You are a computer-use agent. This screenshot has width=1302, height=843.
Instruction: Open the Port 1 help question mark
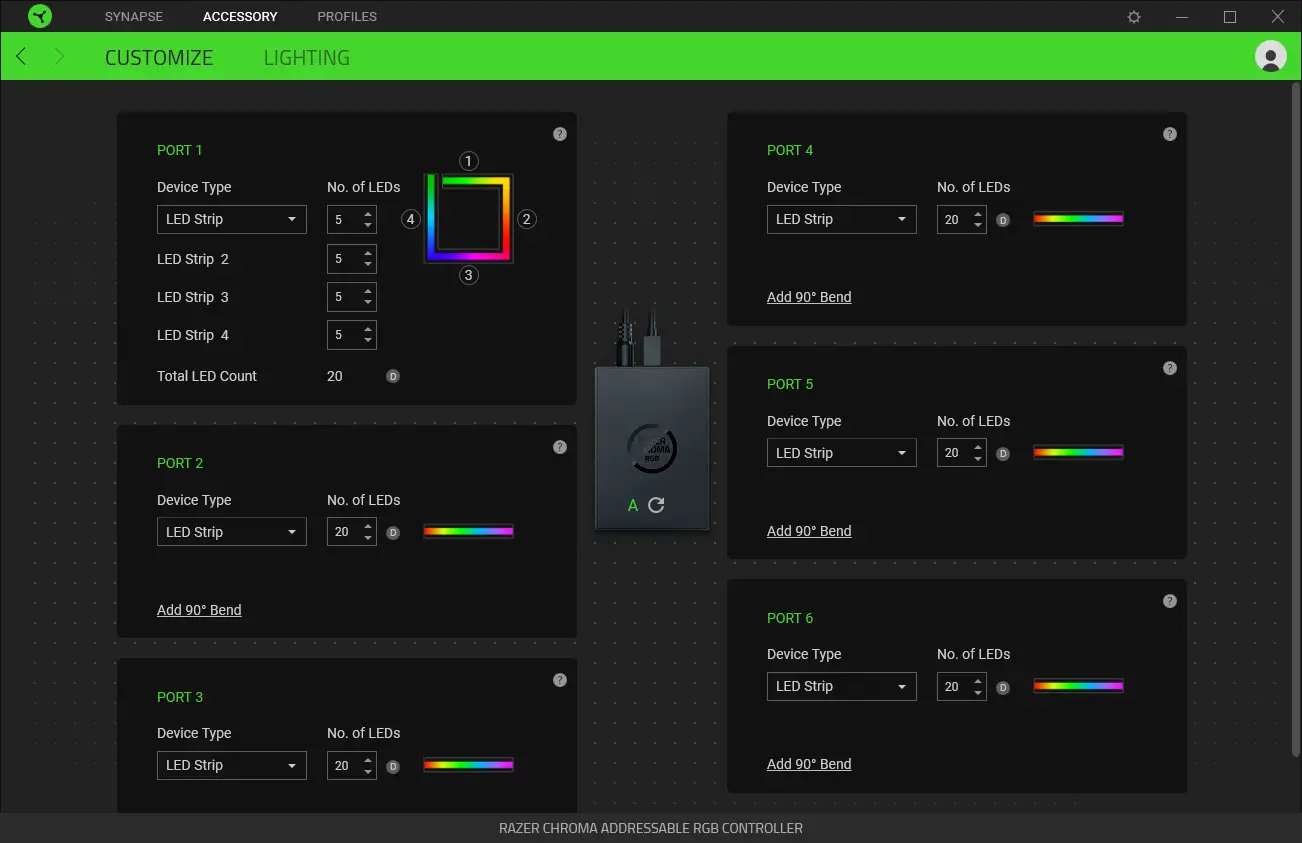tap(560, 134)
